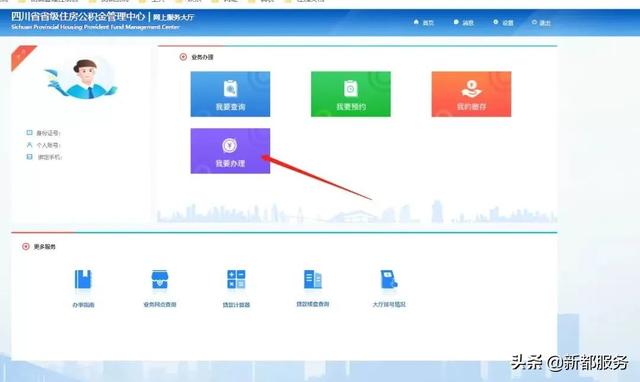Open 设置 settings in header
This screenshot has height=382, width=640.
503,23
